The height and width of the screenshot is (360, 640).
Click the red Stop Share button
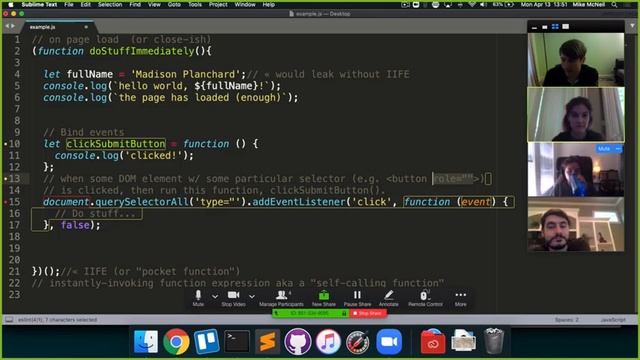pyautogui.click(x=368, y=313)
